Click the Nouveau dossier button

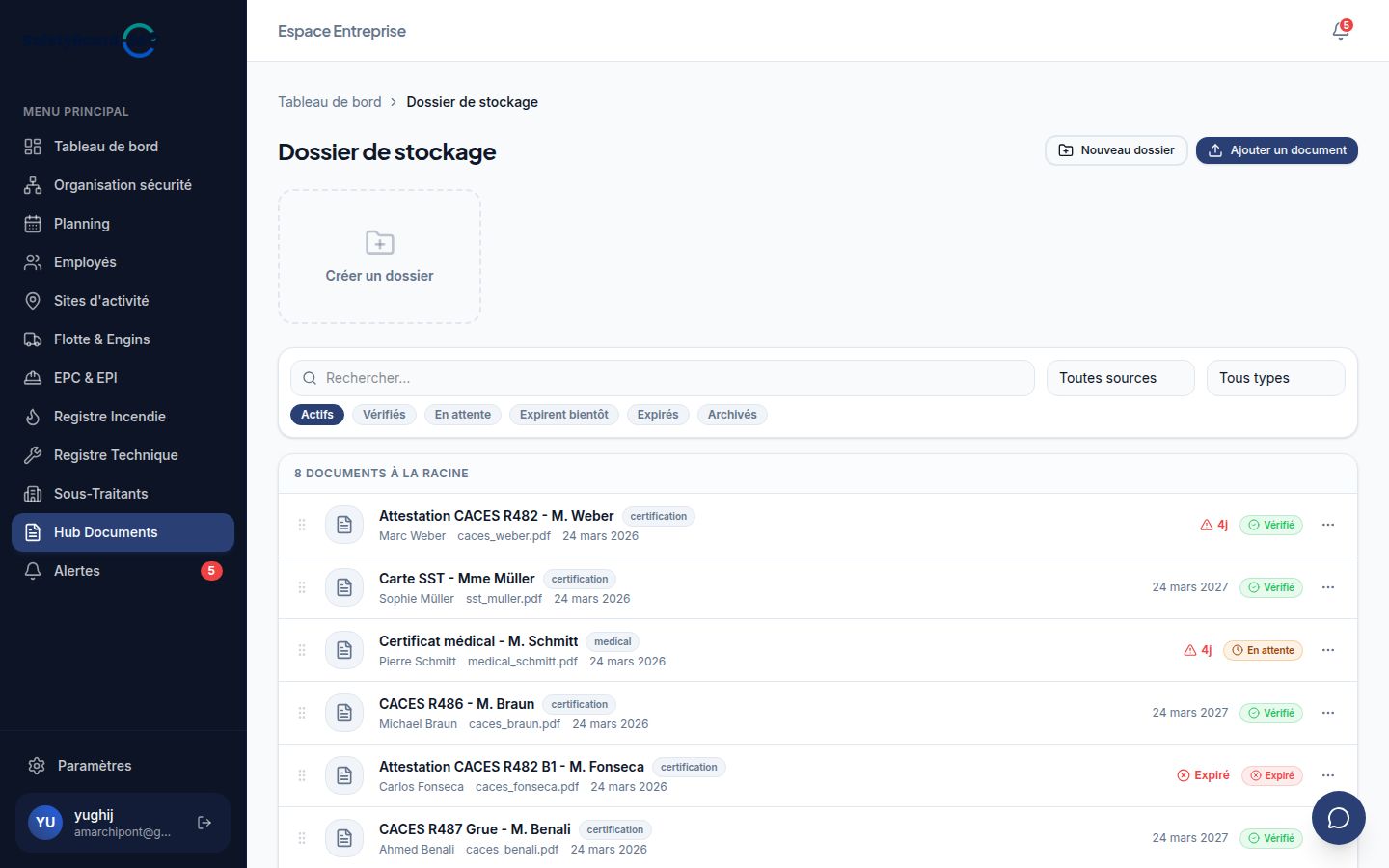coord(1116,150)
